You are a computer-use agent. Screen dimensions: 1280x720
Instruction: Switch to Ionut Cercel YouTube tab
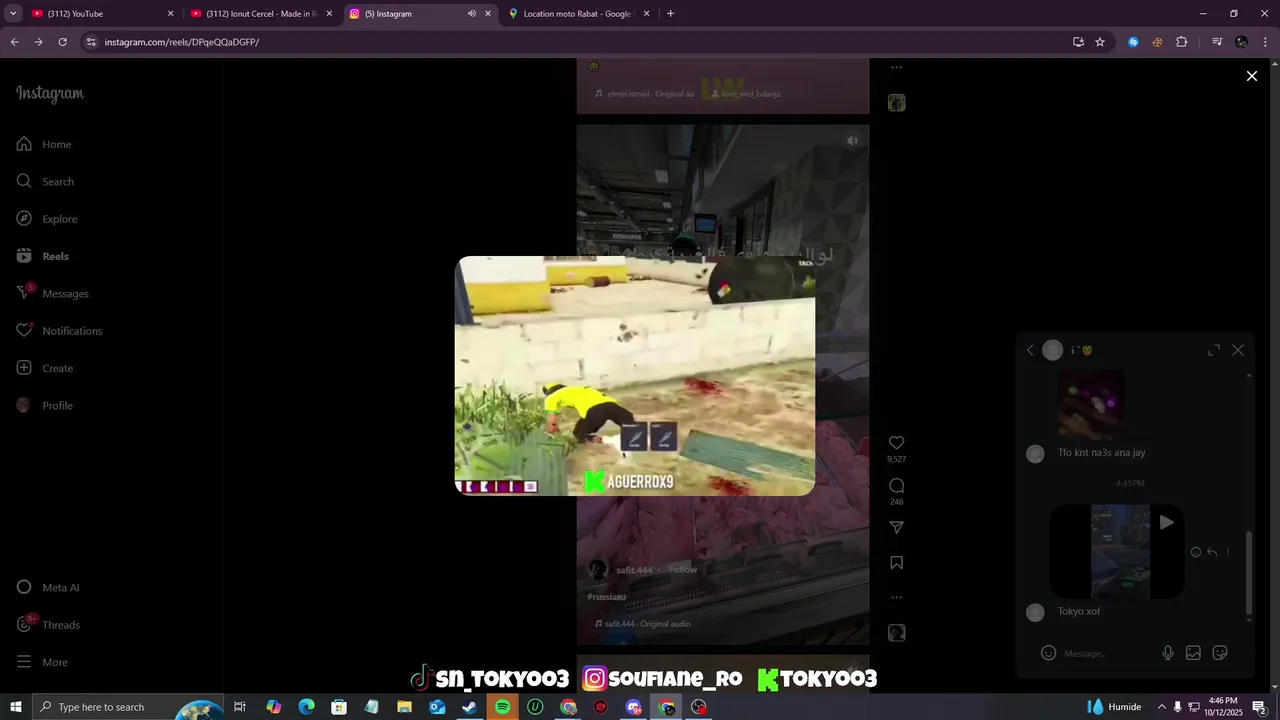coord(260,14)
